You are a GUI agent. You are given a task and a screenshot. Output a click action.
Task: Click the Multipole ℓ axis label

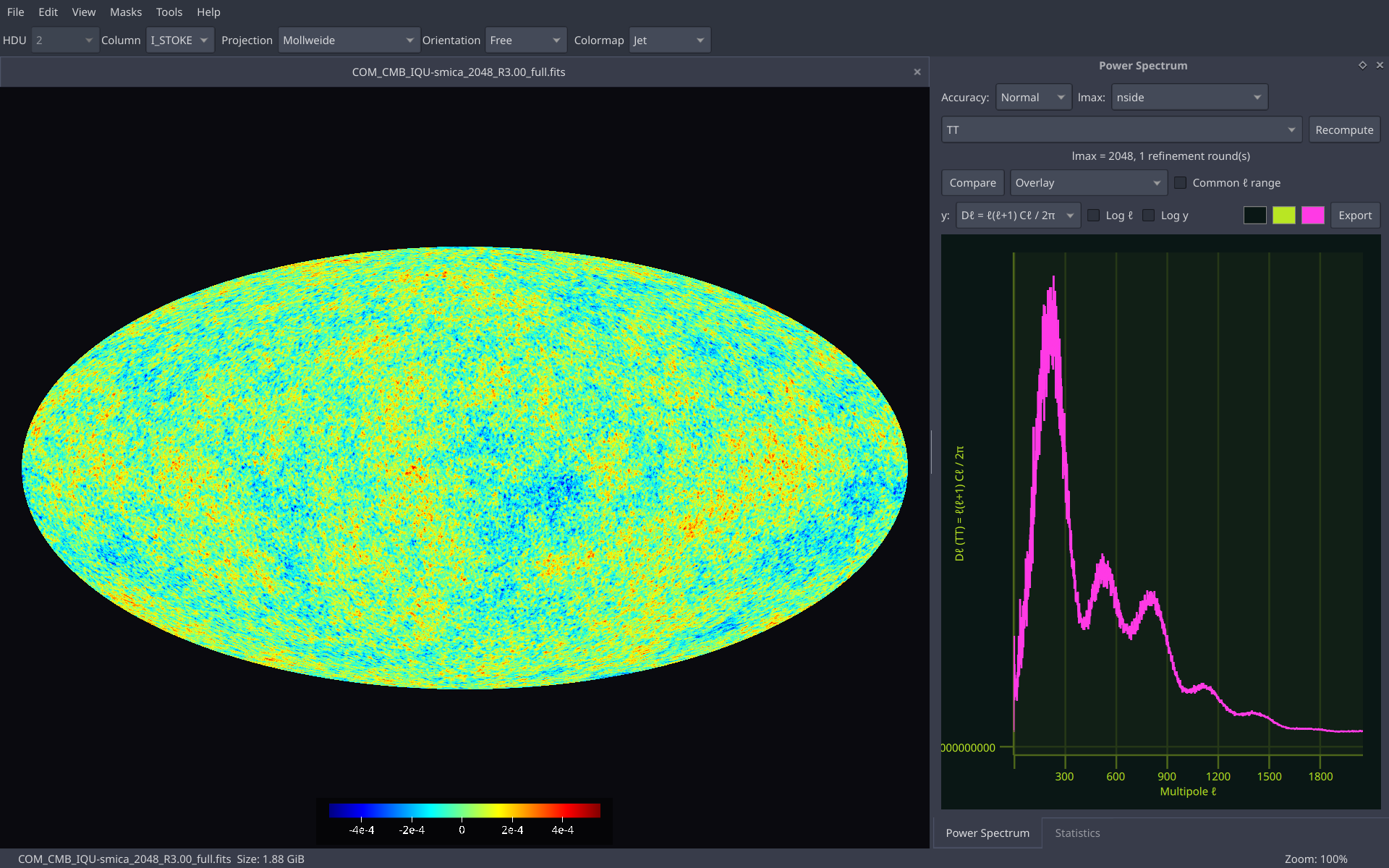1188,792
